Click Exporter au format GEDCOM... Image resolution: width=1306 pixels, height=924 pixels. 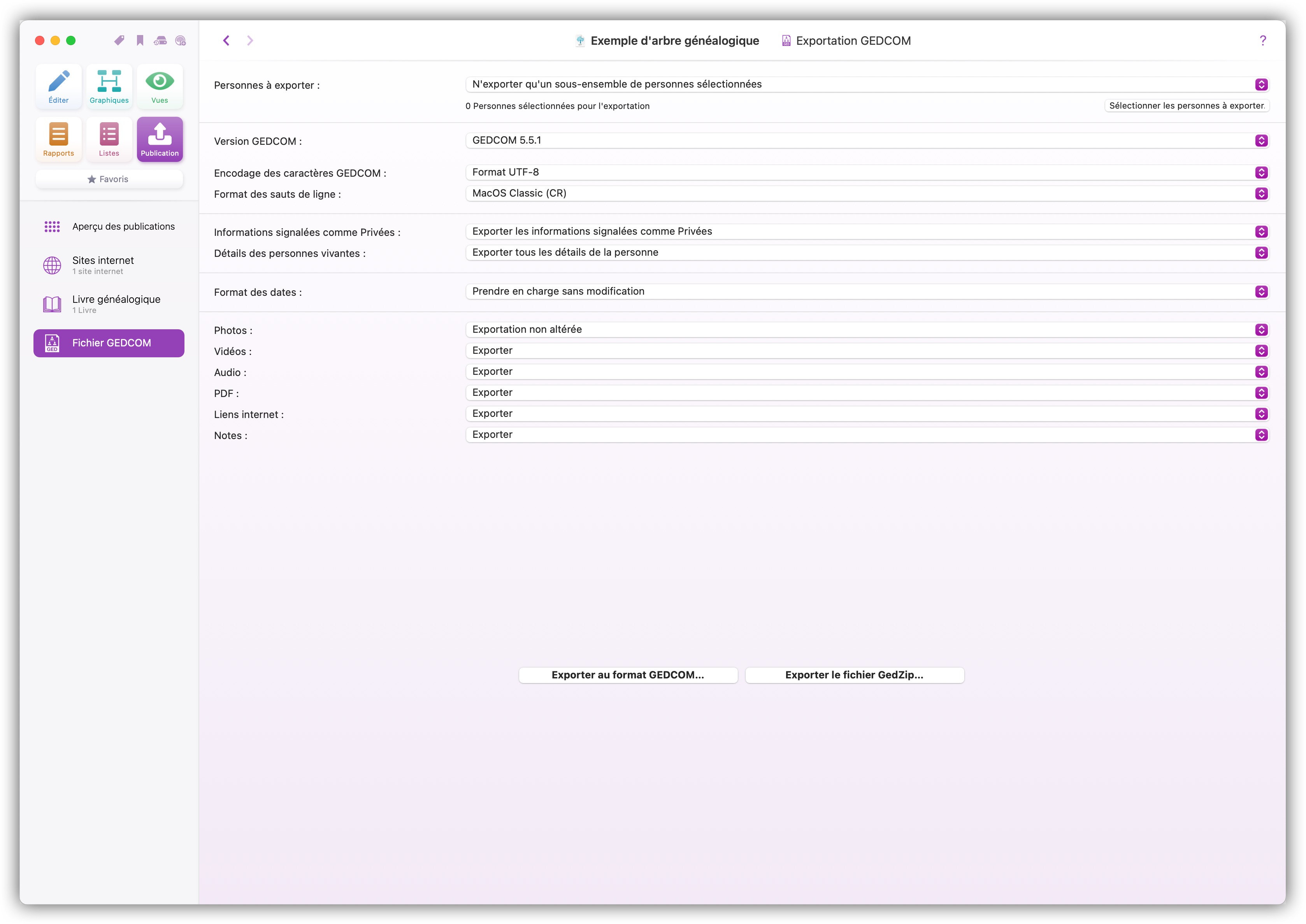coord(628,675)
